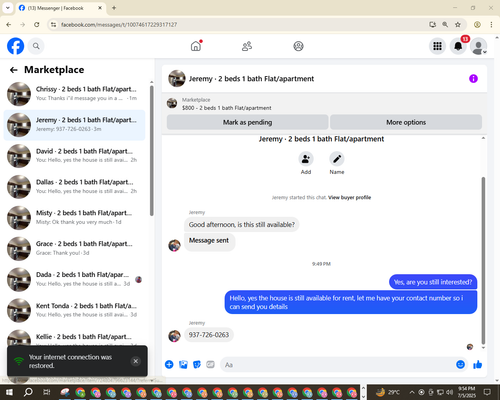The width and height of the screenshot is (500, 400).
Task: Open the emoji picker smiley
Action: pos(460,364)
